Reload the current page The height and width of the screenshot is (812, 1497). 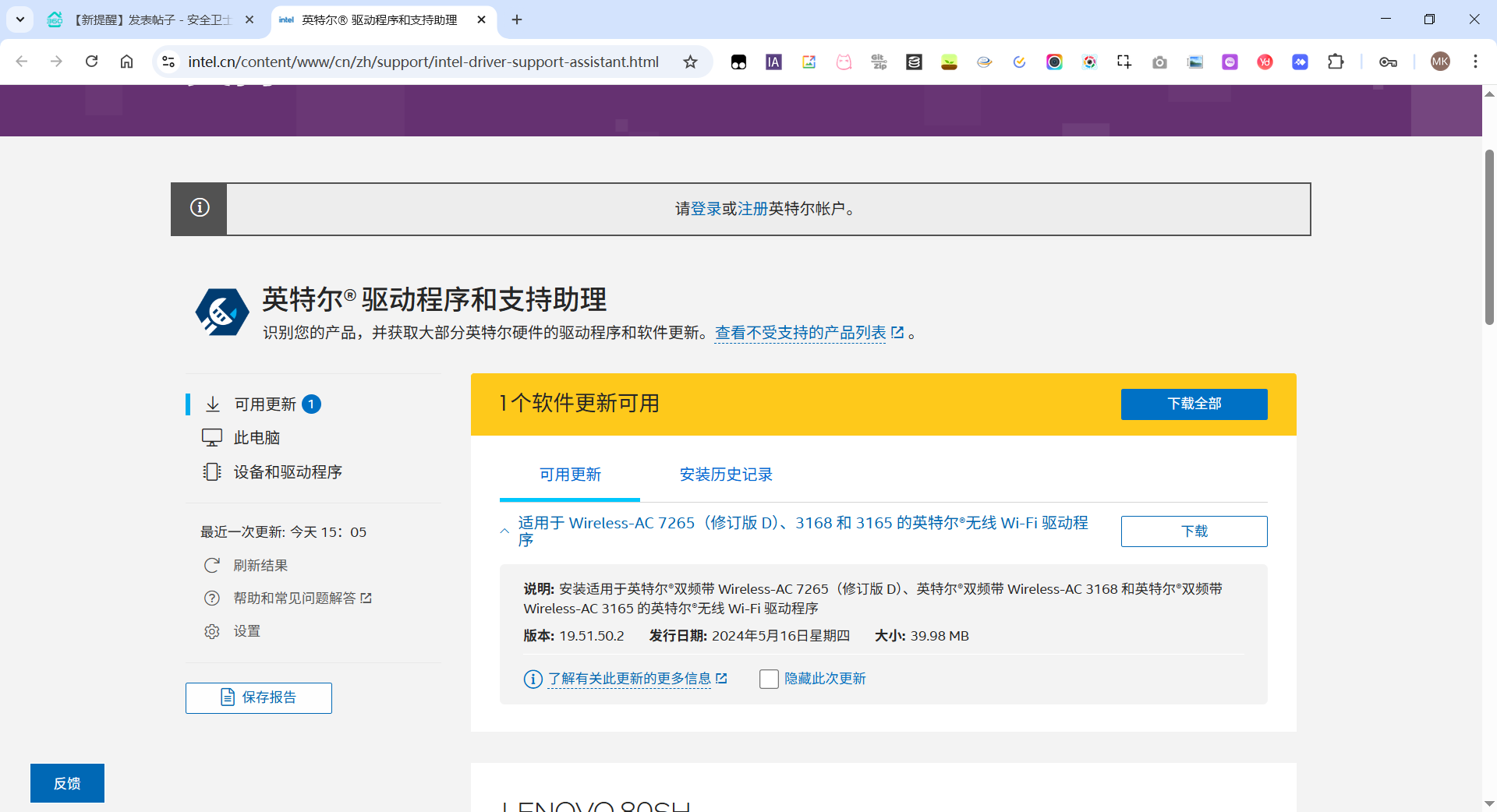pyautogui.click(x=91, y=62)
